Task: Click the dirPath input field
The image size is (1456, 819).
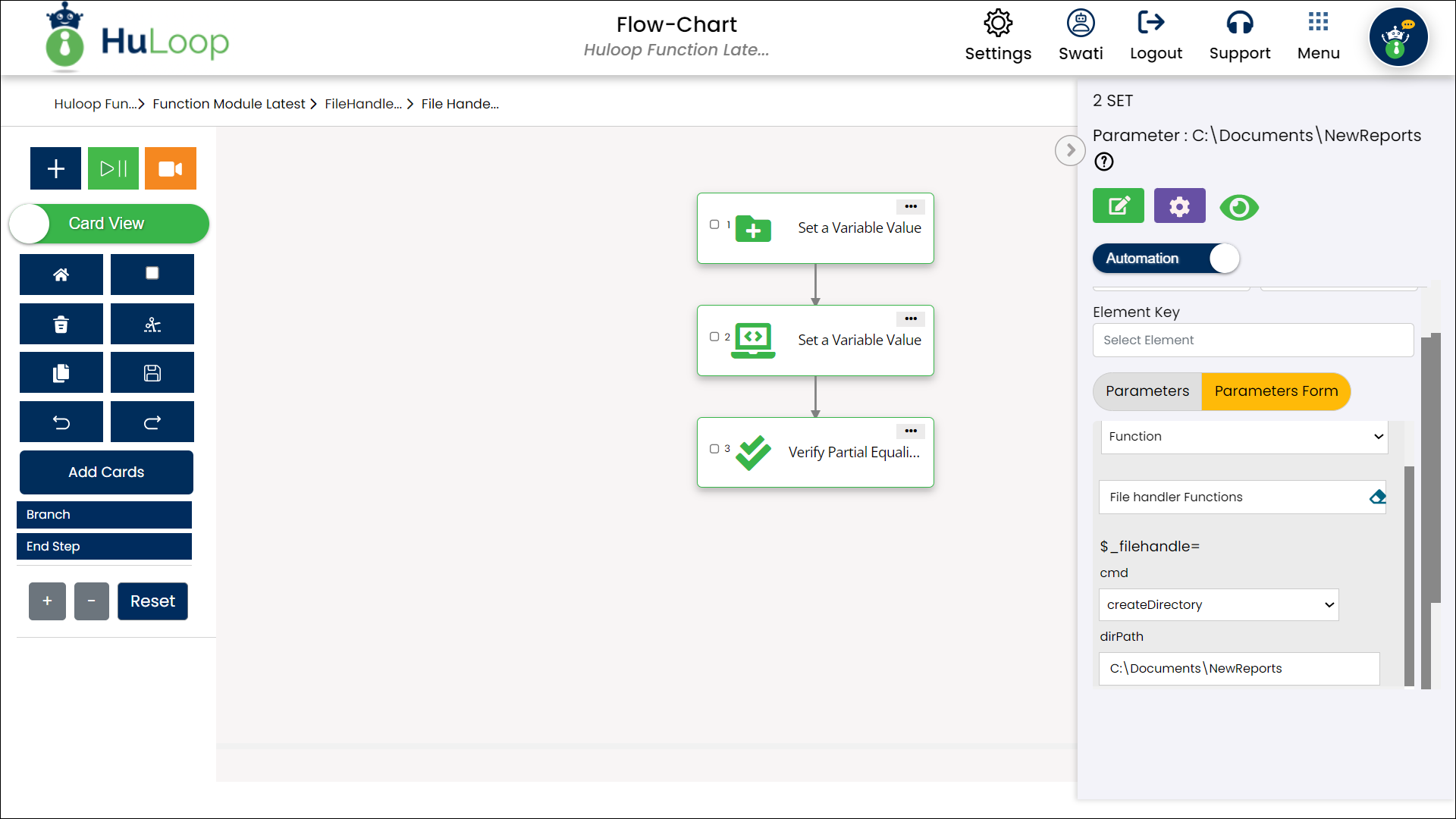Action: pyautogui.click(x=1239, y=669)
